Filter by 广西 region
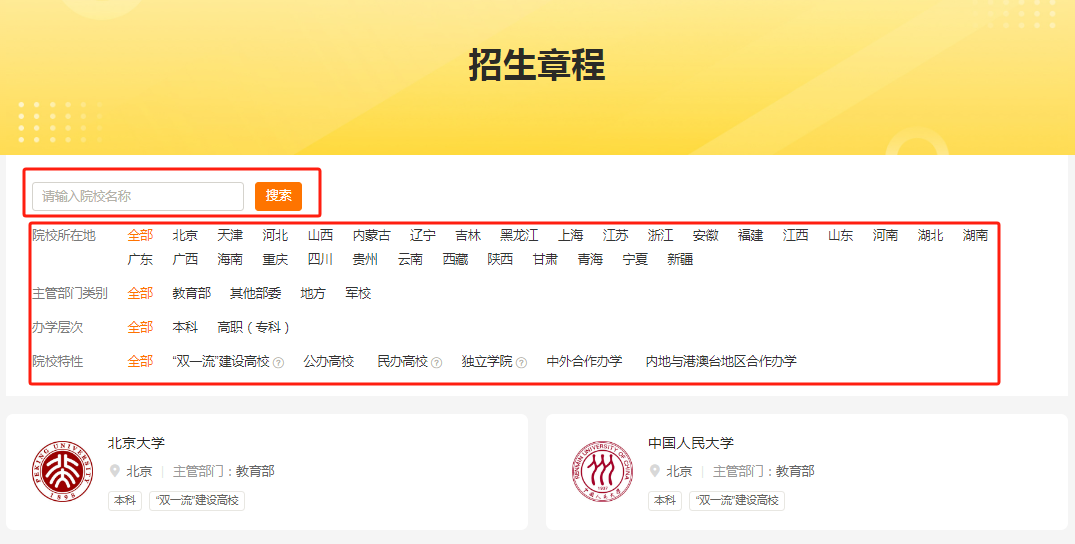This screenshot has width=1075, height=544. click(x=185, y=259)
